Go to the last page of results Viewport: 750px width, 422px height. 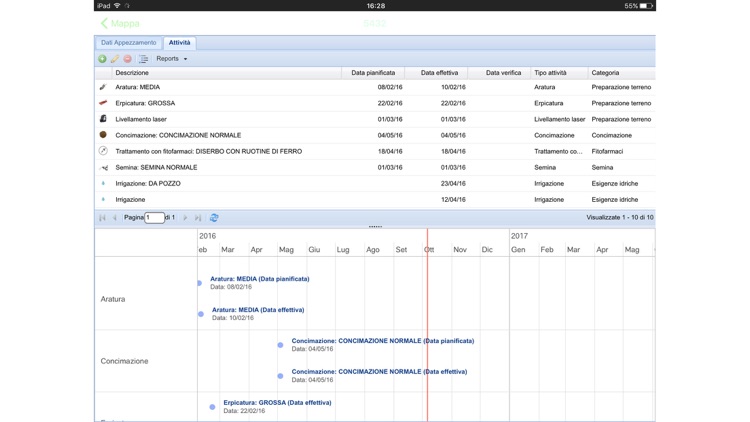[x=198, y=218]
